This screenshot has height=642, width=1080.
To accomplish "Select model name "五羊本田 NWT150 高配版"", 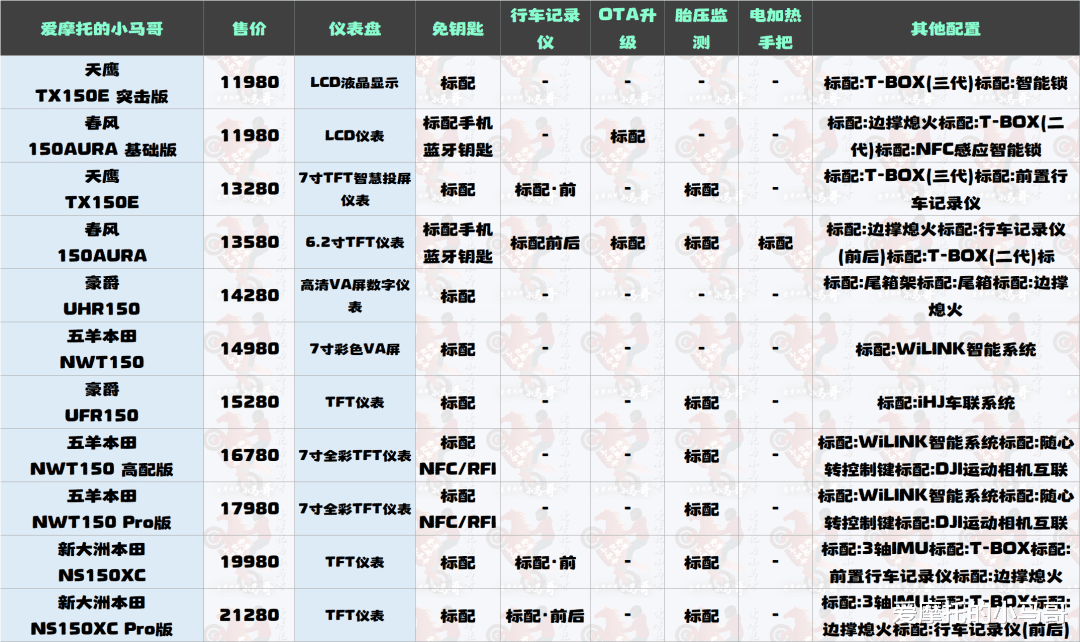I will [x=102, y=455].
